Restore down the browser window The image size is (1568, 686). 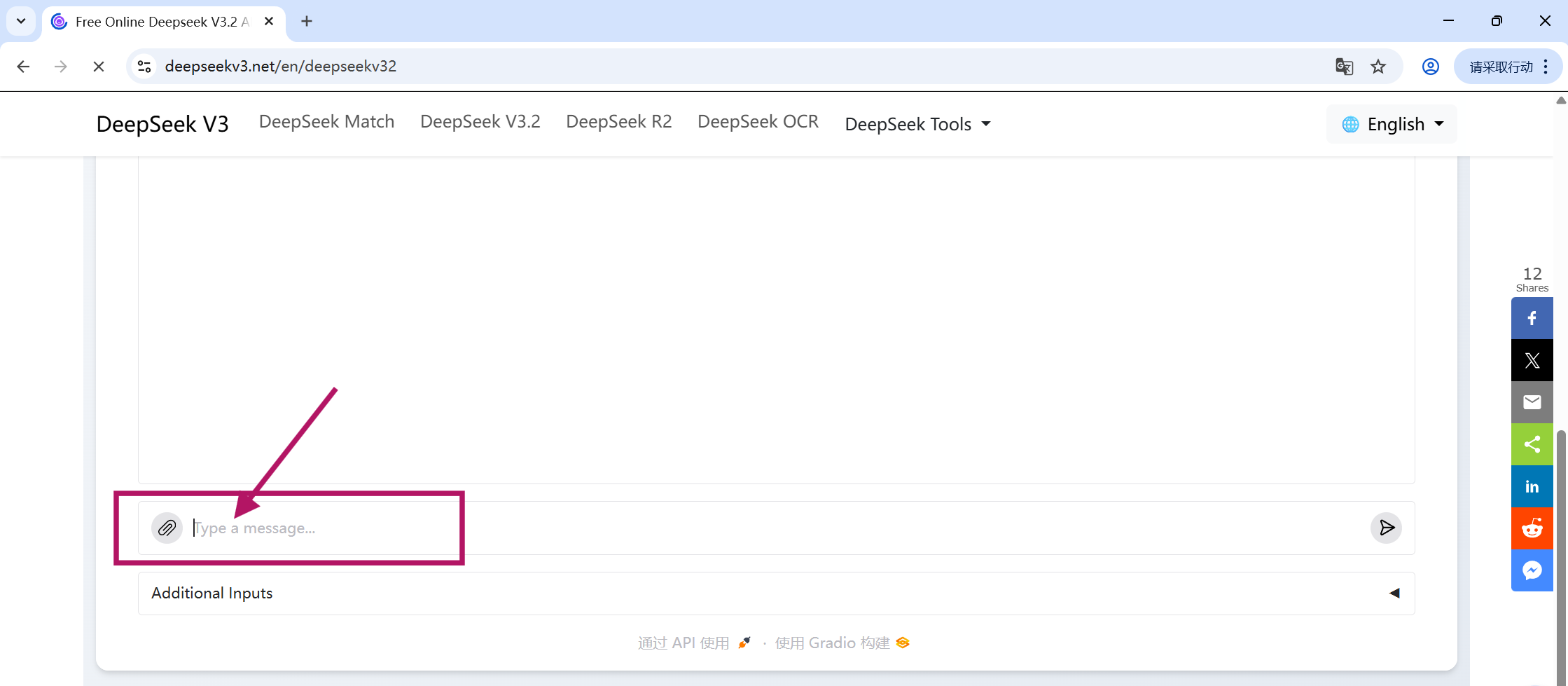pyautogui.click(x=1497, y=21)
